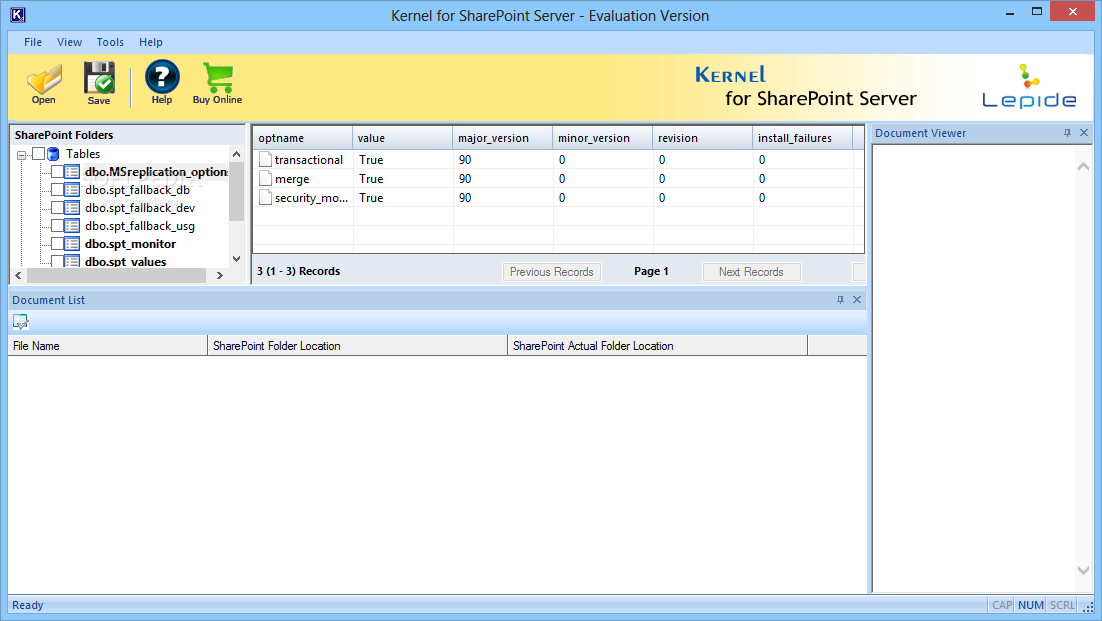
Task: Click the Document List toolbar select icon
Action: click(x=20, y=322)
